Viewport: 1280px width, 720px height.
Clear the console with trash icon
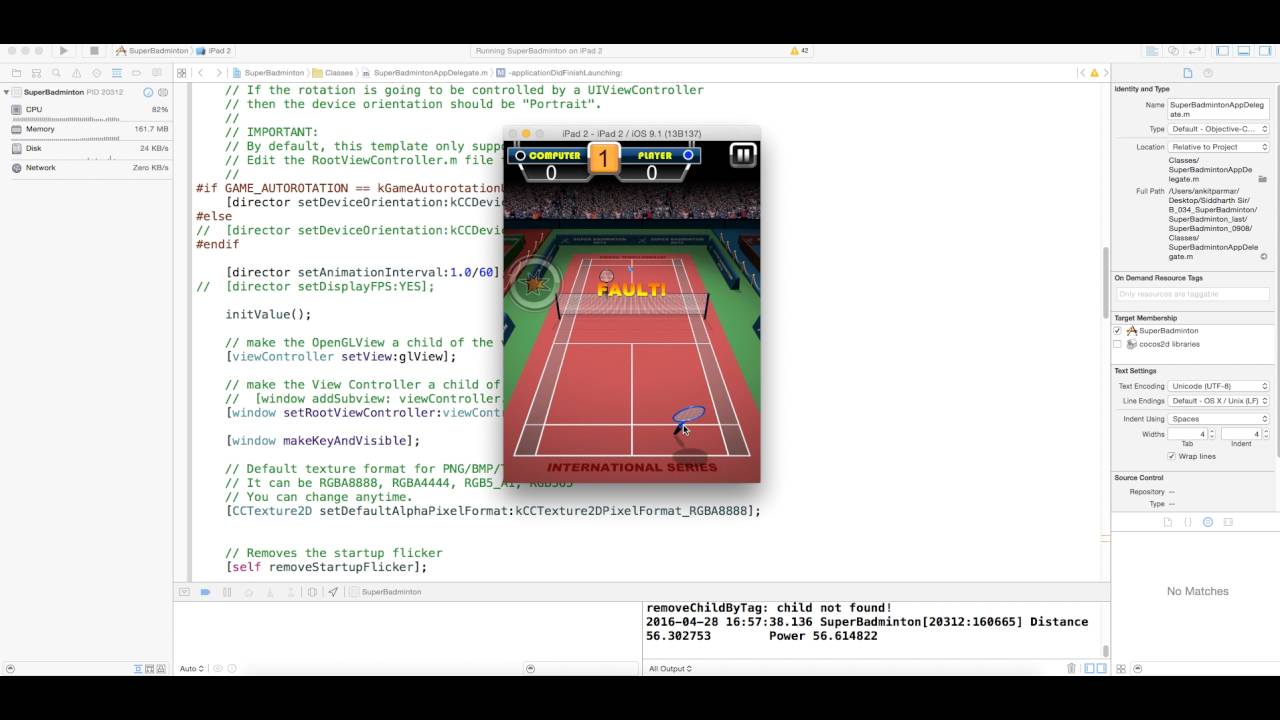pyautogui.click(x=1071, y=669)
